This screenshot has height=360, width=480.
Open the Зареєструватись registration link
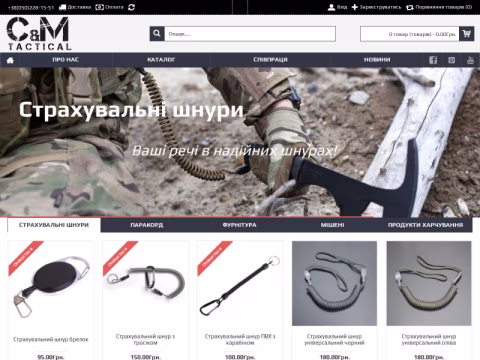pyautogui.click(x=376, y=7)
